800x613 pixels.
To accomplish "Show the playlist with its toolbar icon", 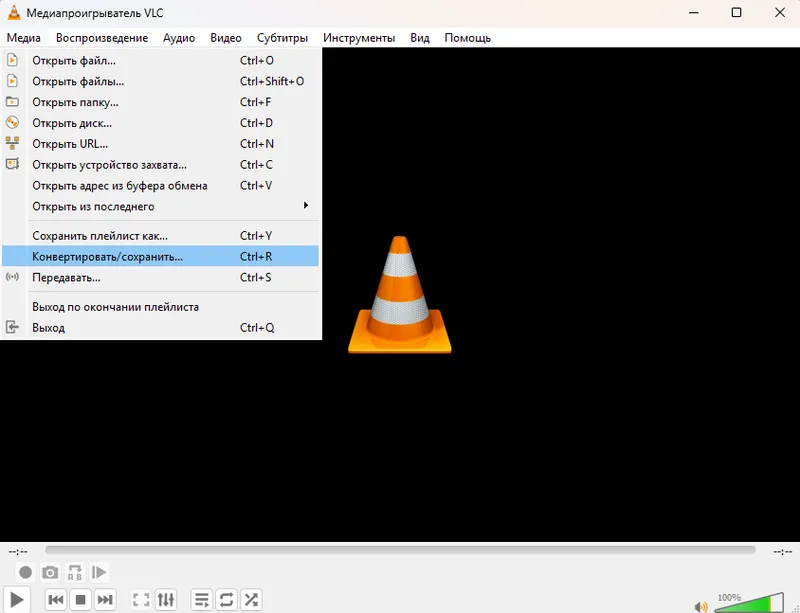I will pos(202,600).
